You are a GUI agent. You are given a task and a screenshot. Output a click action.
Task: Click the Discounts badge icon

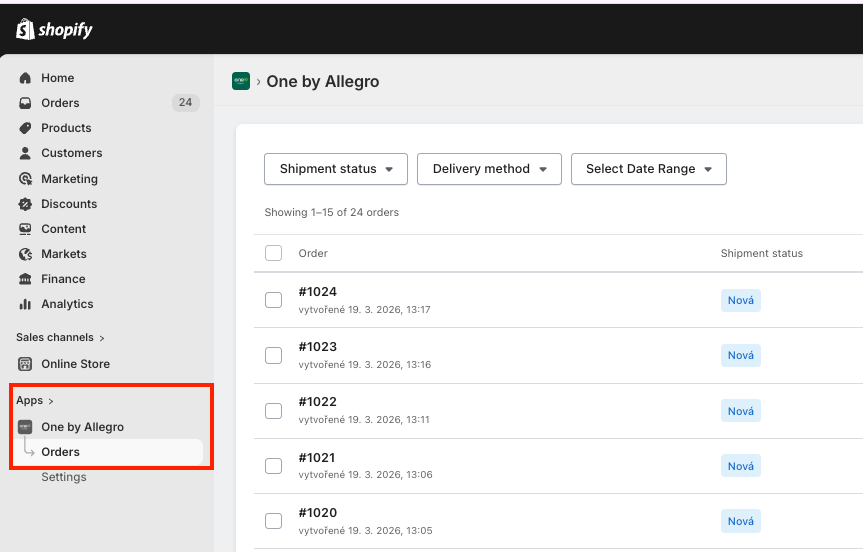coord(25,204)
